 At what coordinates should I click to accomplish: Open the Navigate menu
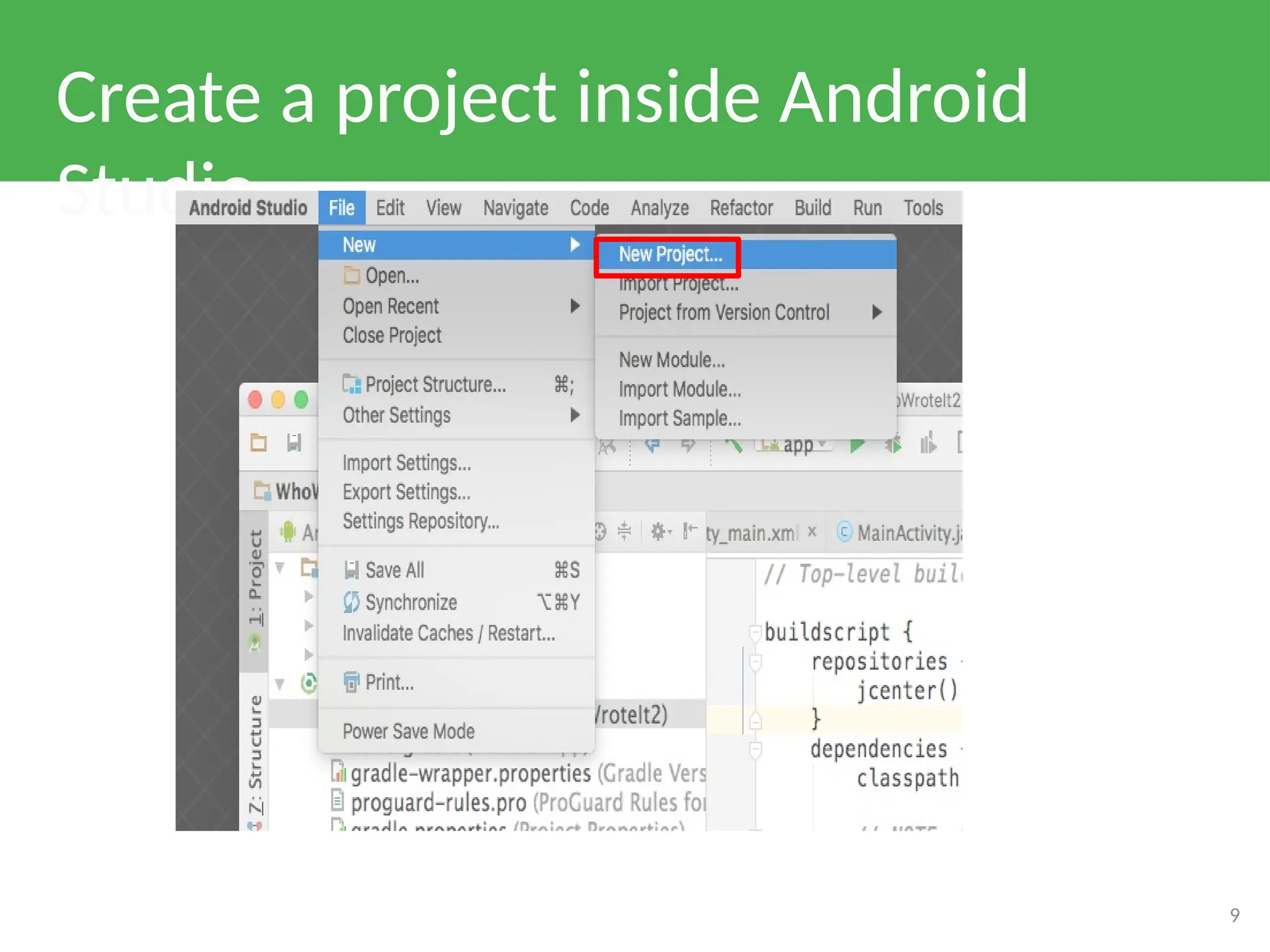(x=515, y=208)
